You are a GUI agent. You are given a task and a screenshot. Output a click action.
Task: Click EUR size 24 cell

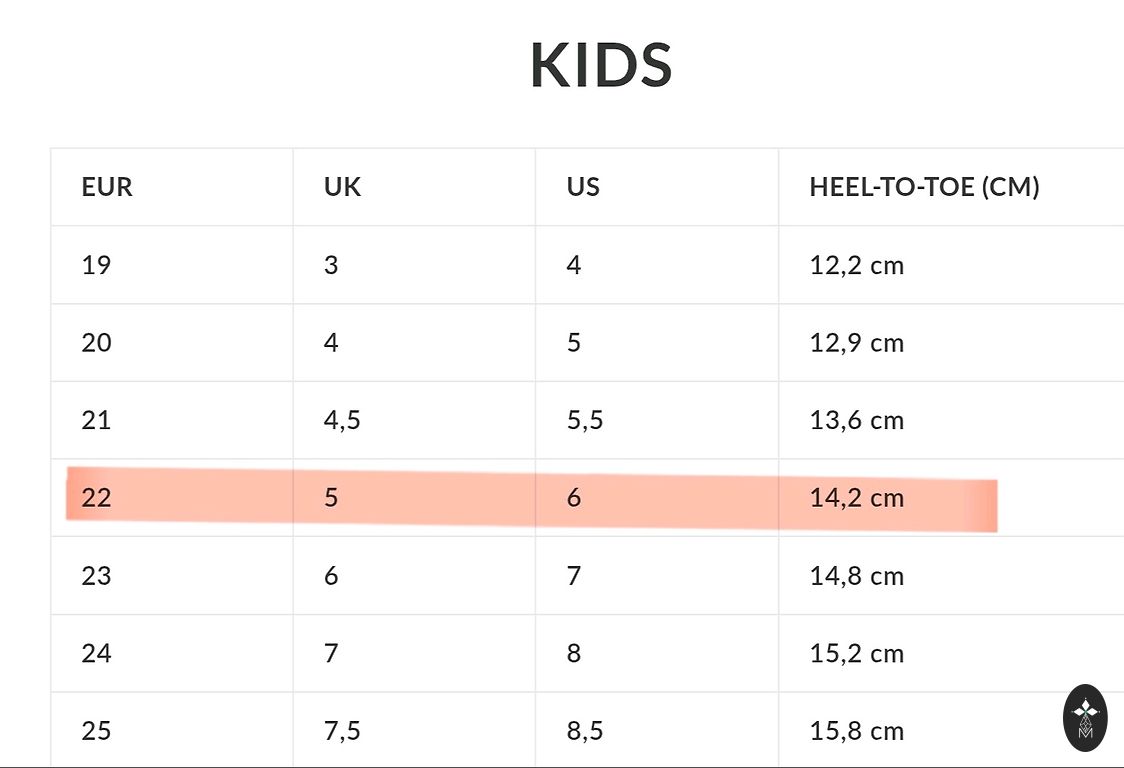tap(96, 654)
